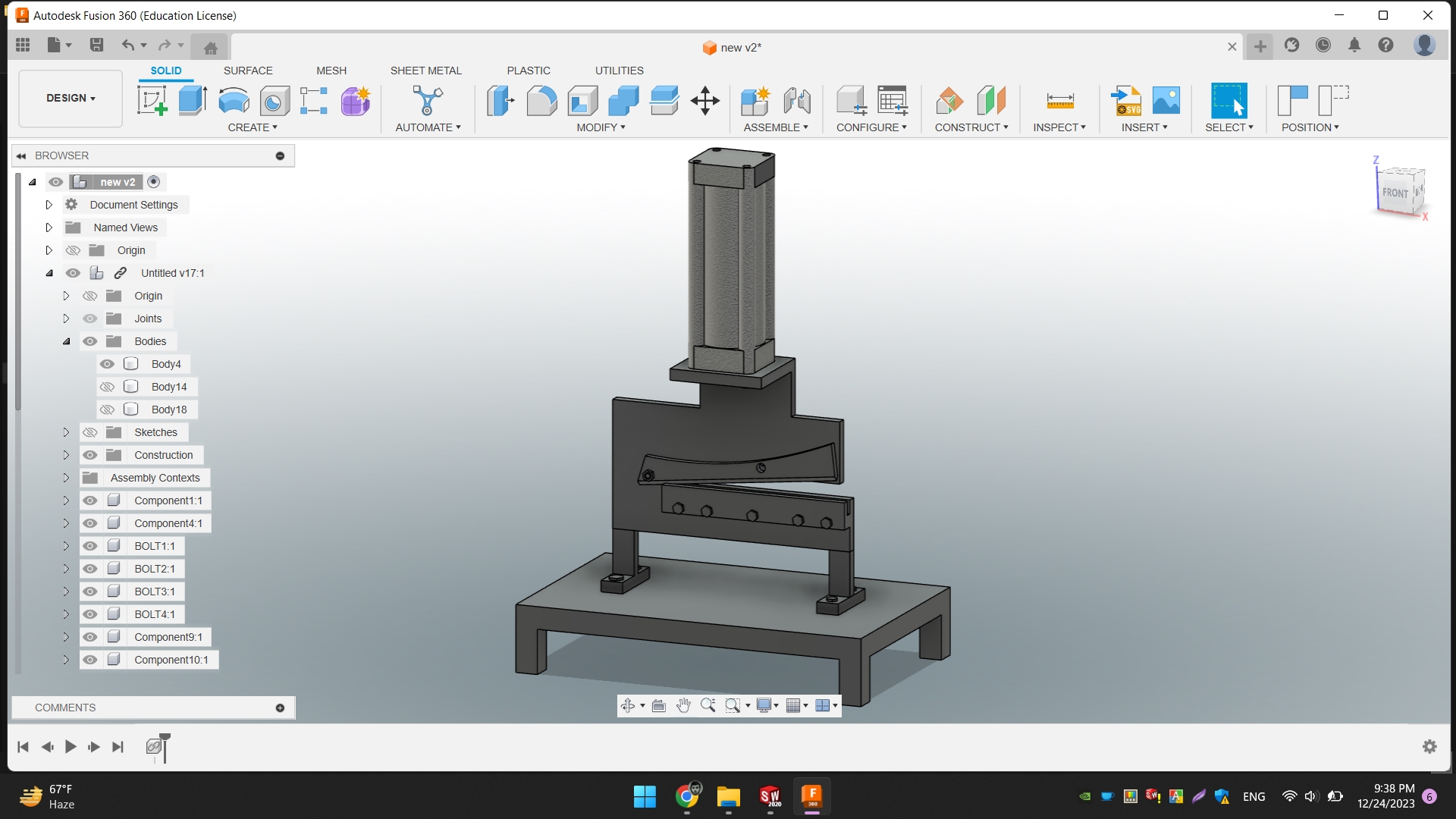Image resolution: width=1456 pixels, height=819 pixels.
Task: Select the Offset Plane construct icon
Action: click(949, 100)
